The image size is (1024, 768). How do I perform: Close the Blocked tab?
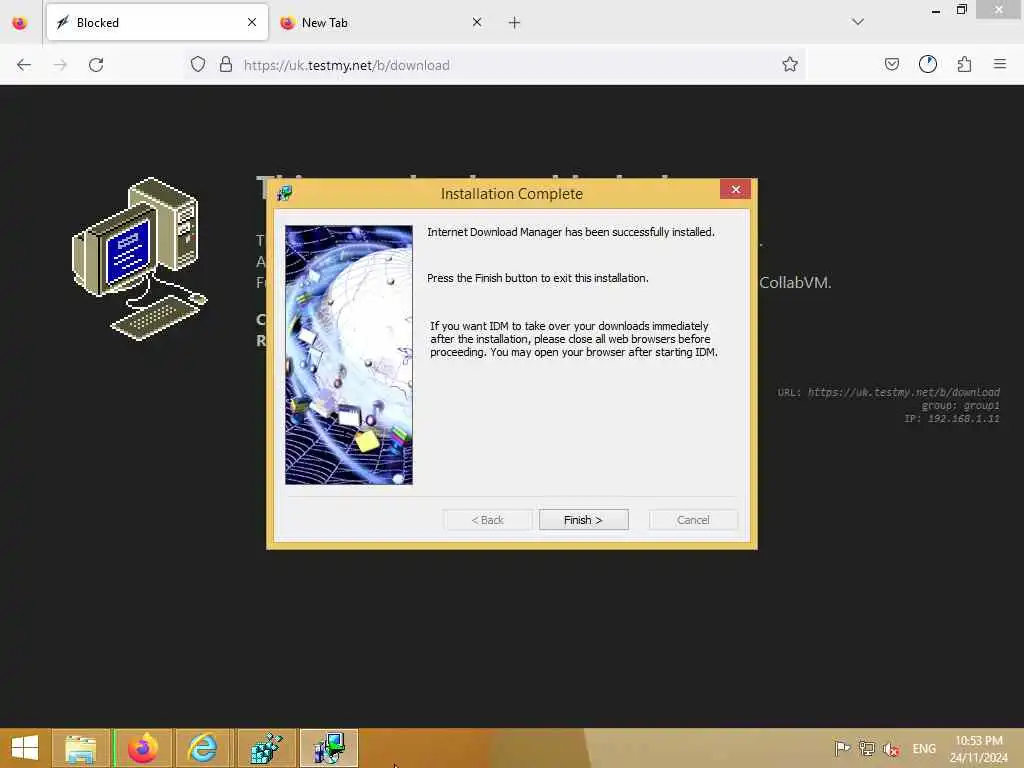coord(252,22)
